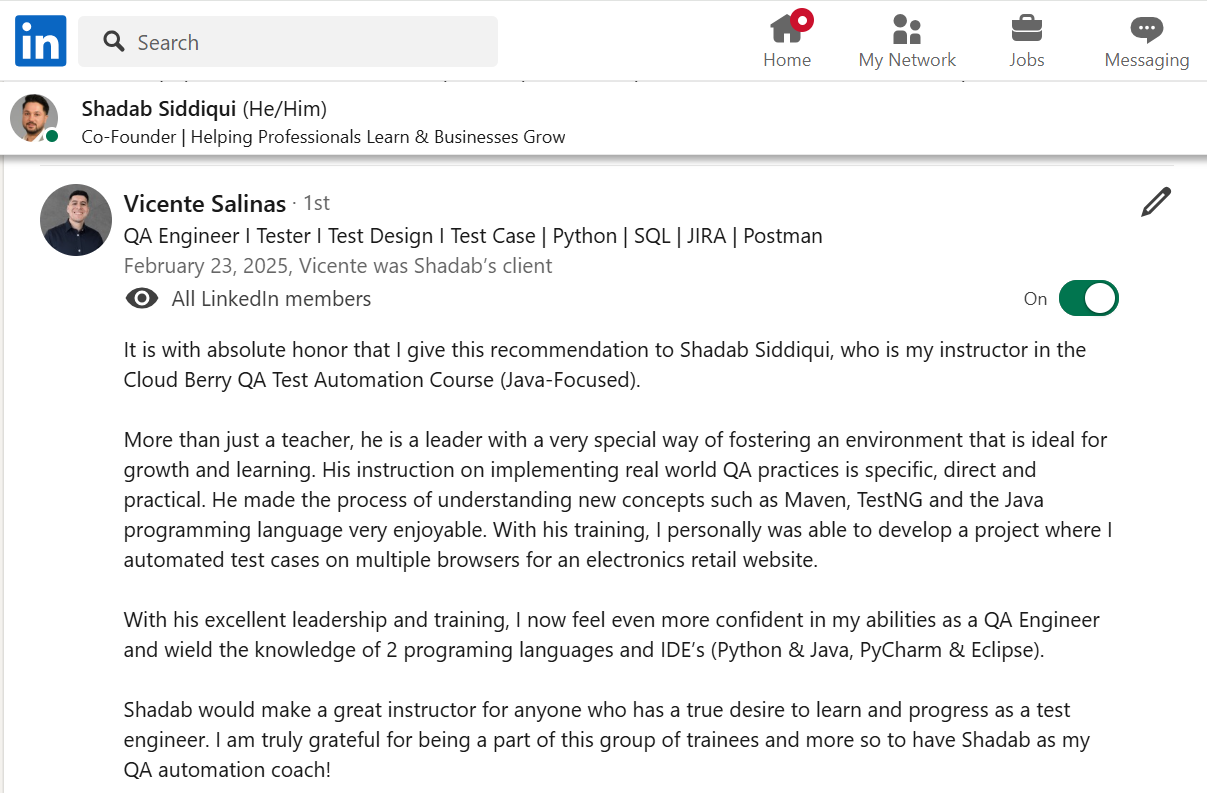Click Shadab Siddiqui's profile photo
The height and width of the screenshot is (793, 1207).
34,118
